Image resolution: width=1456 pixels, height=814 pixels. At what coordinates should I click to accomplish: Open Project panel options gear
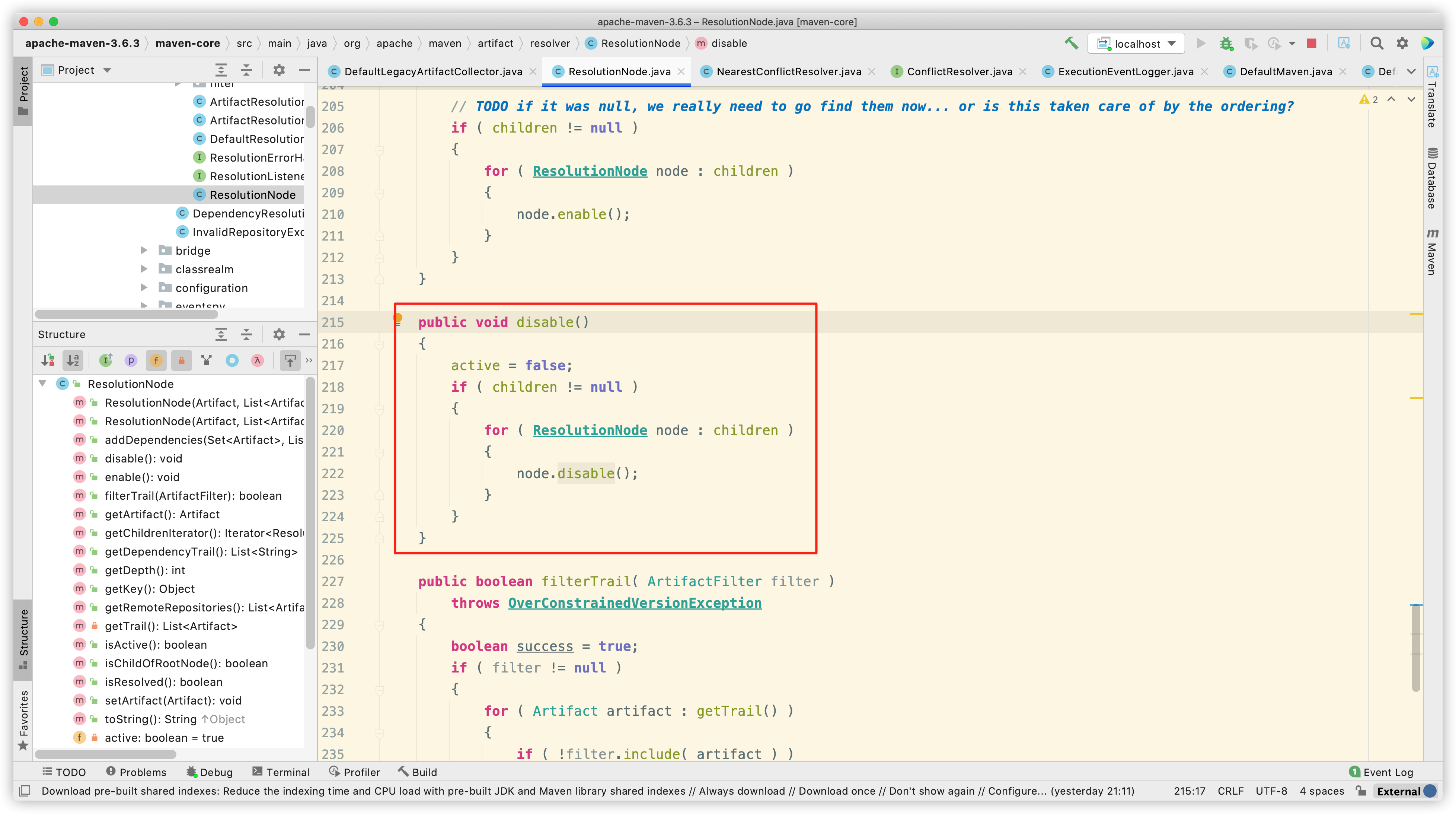click(x=279, y=70)
